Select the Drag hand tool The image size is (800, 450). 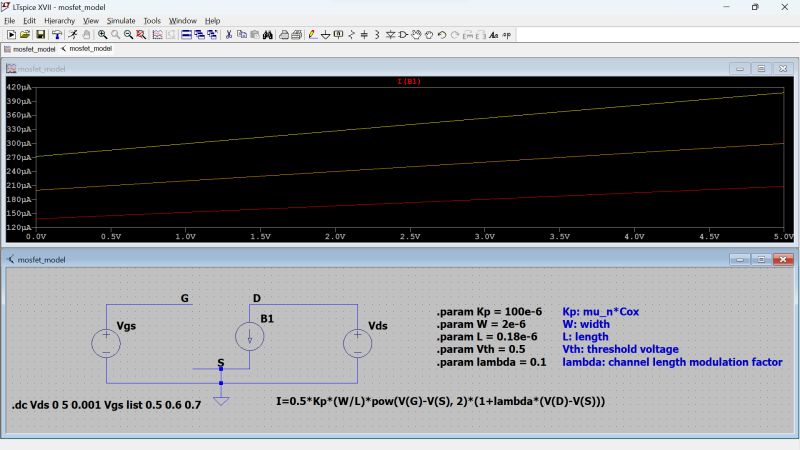(x=429, y=35)
